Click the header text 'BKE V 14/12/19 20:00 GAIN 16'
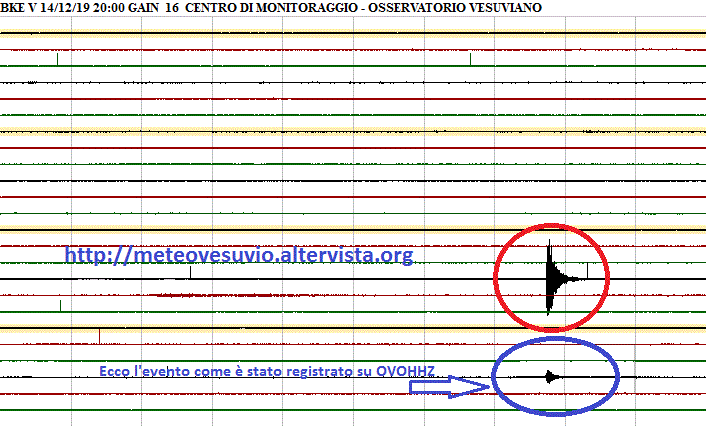This screenshot has width=706, height=426. click(x=90, y=8)
